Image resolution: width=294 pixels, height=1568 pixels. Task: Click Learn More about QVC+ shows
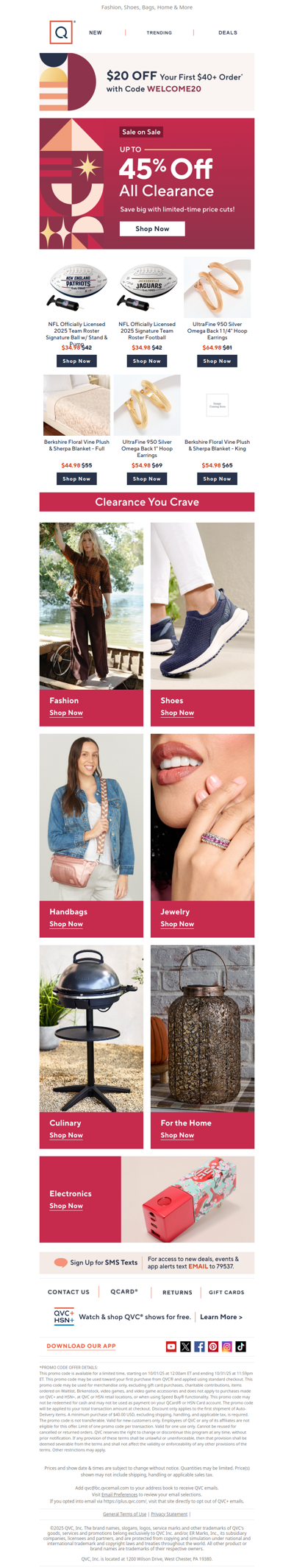[x=221, y=1317]
